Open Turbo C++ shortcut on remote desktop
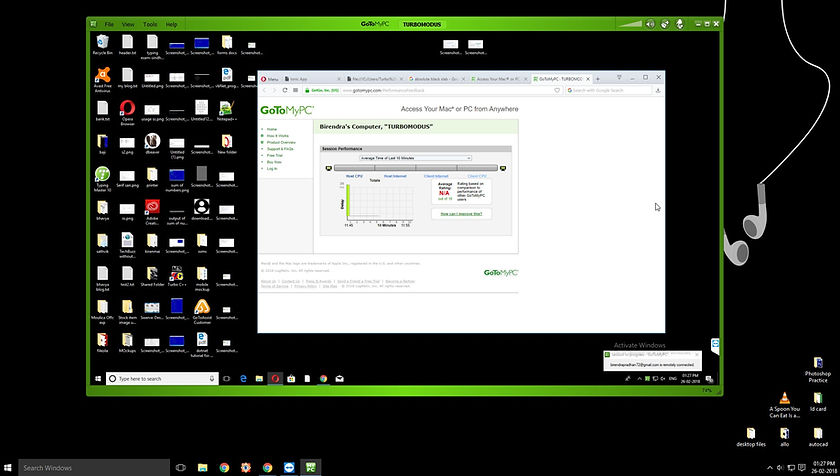This screenshot has width=840, height=476. click(x=176, y=277)
